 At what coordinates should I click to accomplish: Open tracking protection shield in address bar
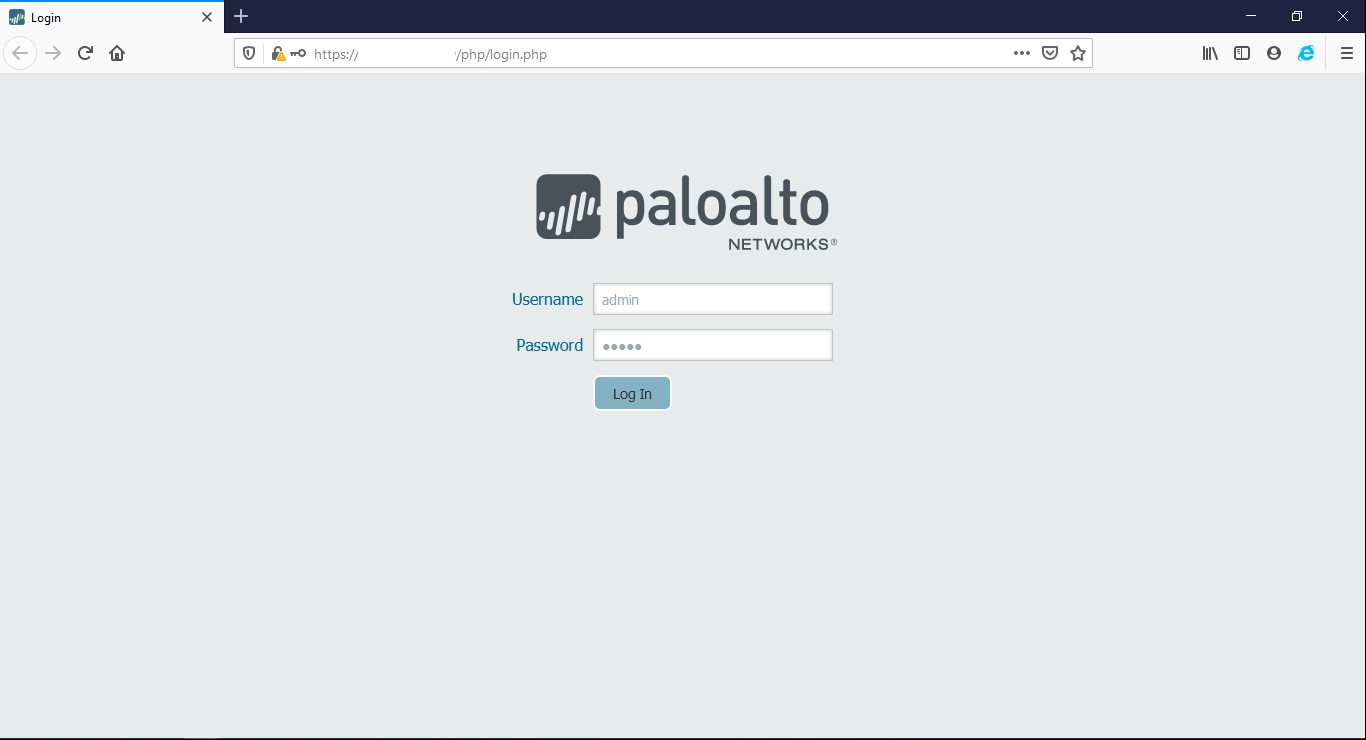[x=249, y=54]
